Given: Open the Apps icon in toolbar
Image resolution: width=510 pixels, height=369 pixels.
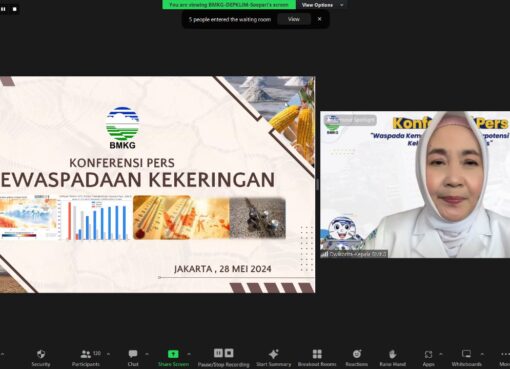Looking at the screenshot, I should [x=428, y=354].
